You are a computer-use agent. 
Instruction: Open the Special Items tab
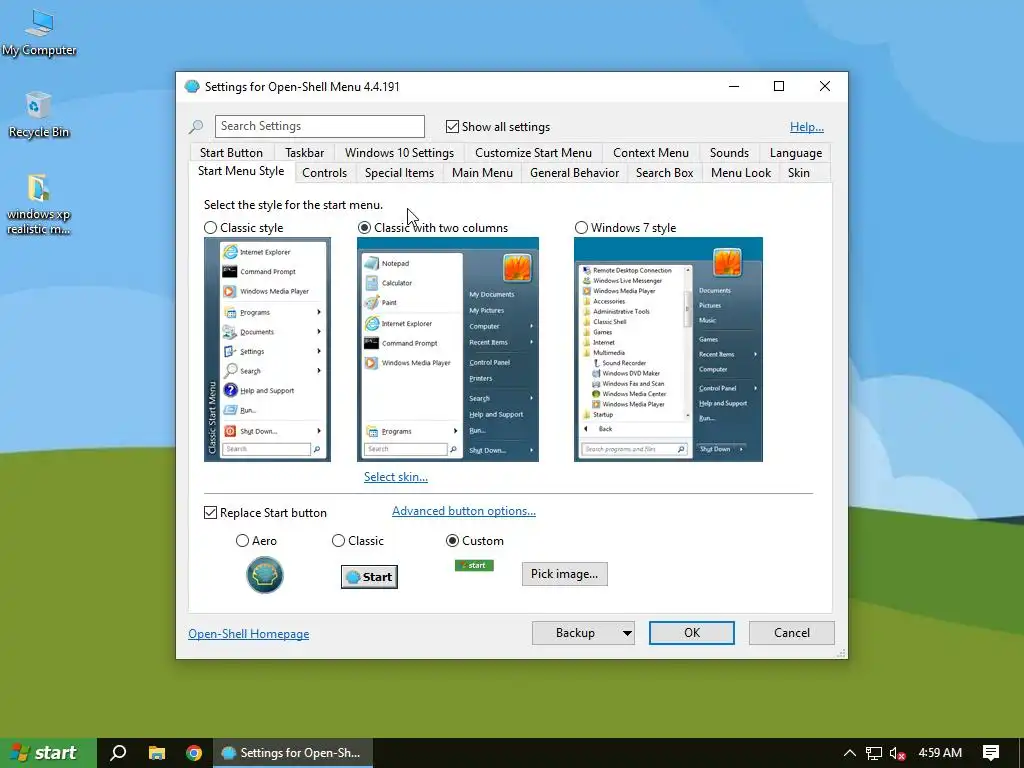pyautogui.click(x=399, y=173)
